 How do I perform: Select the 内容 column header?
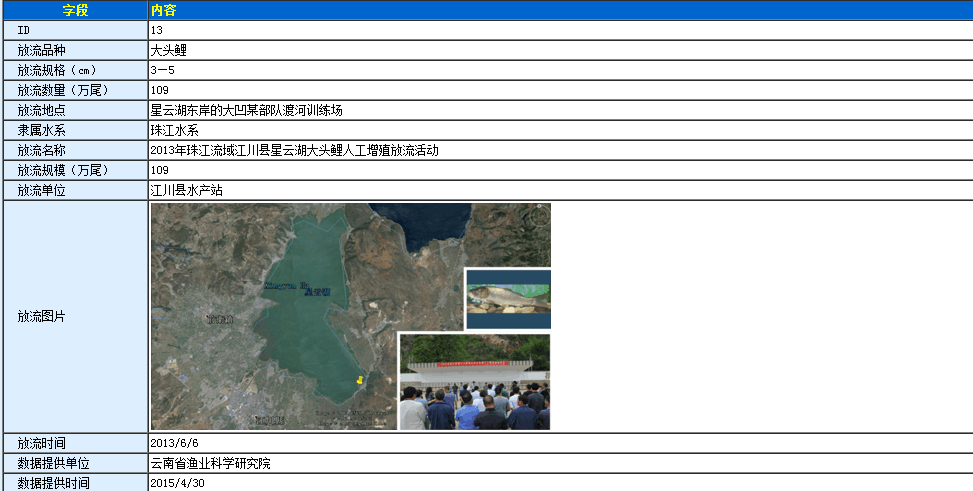(164, 10)
